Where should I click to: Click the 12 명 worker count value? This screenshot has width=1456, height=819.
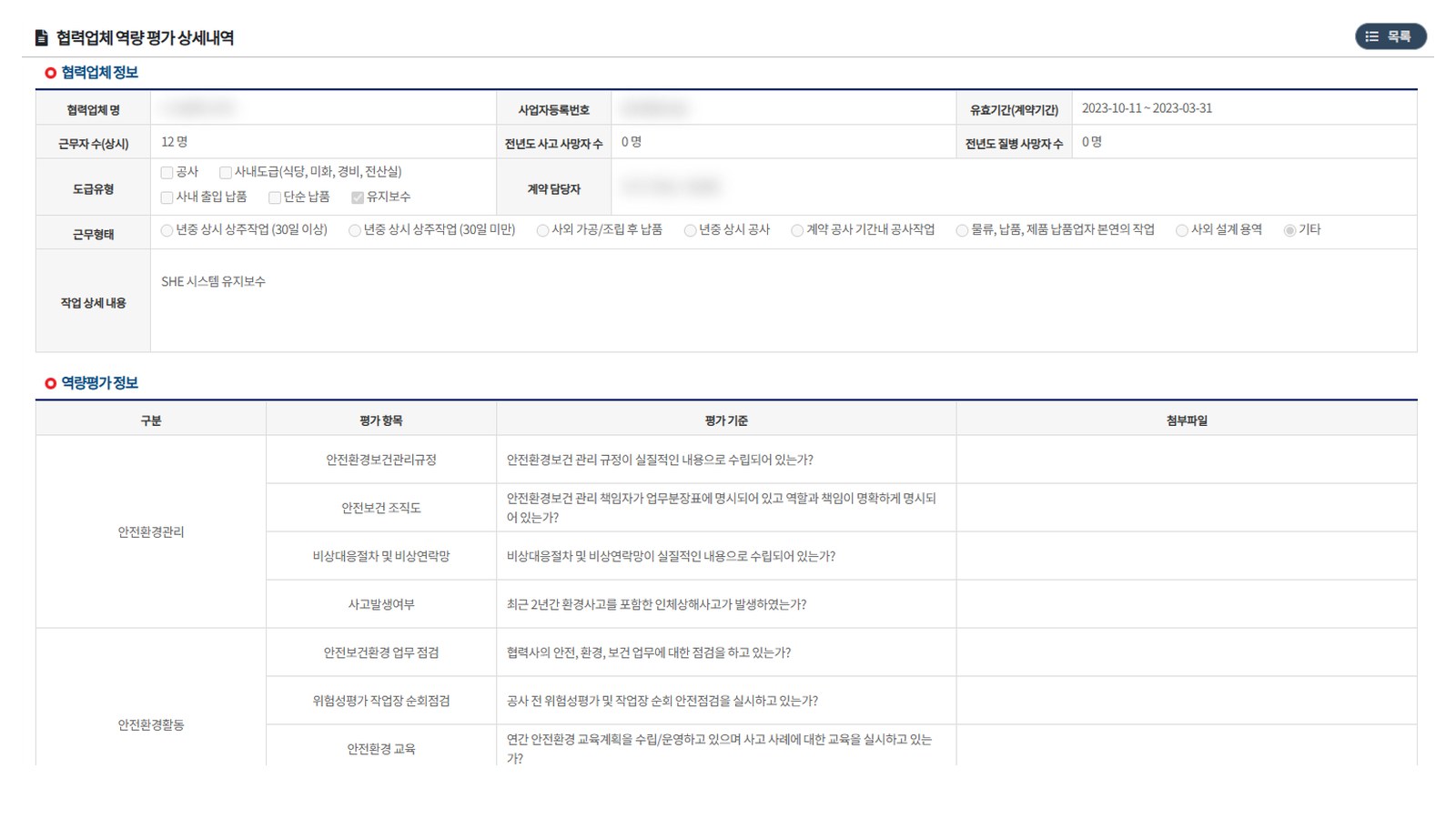pos(174,142)
